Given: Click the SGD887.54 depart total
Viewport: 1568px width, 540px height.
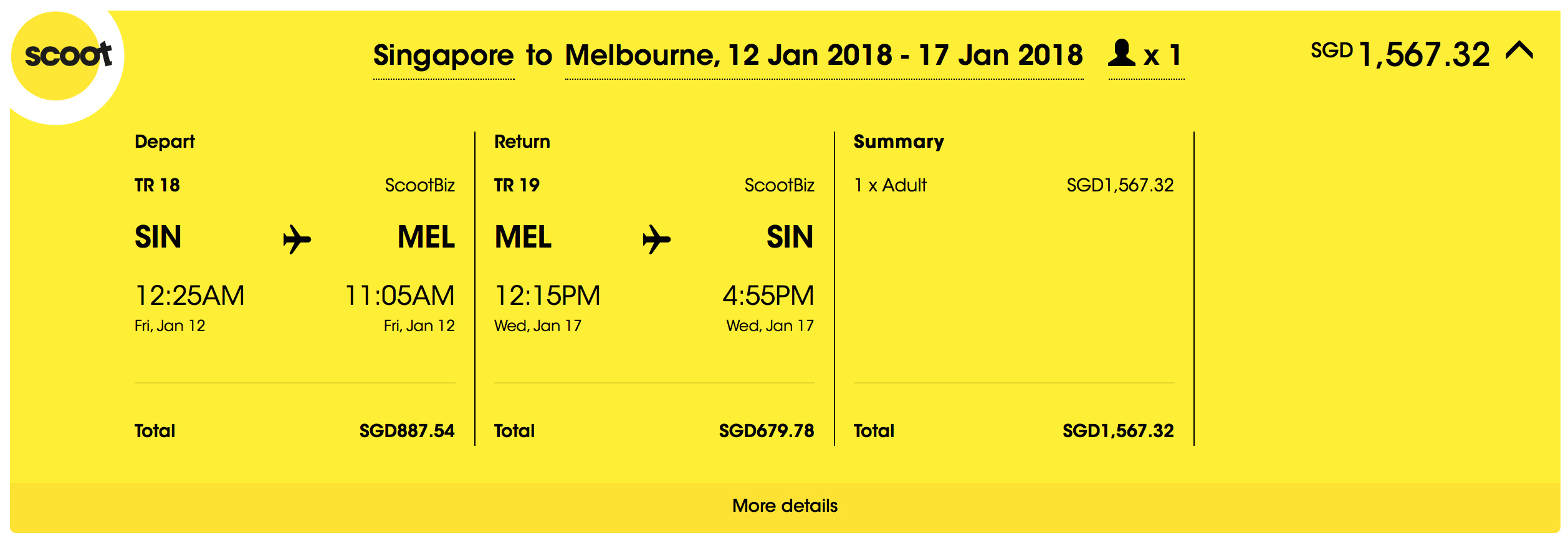Looking at the screenshot, I should point(408,430).
